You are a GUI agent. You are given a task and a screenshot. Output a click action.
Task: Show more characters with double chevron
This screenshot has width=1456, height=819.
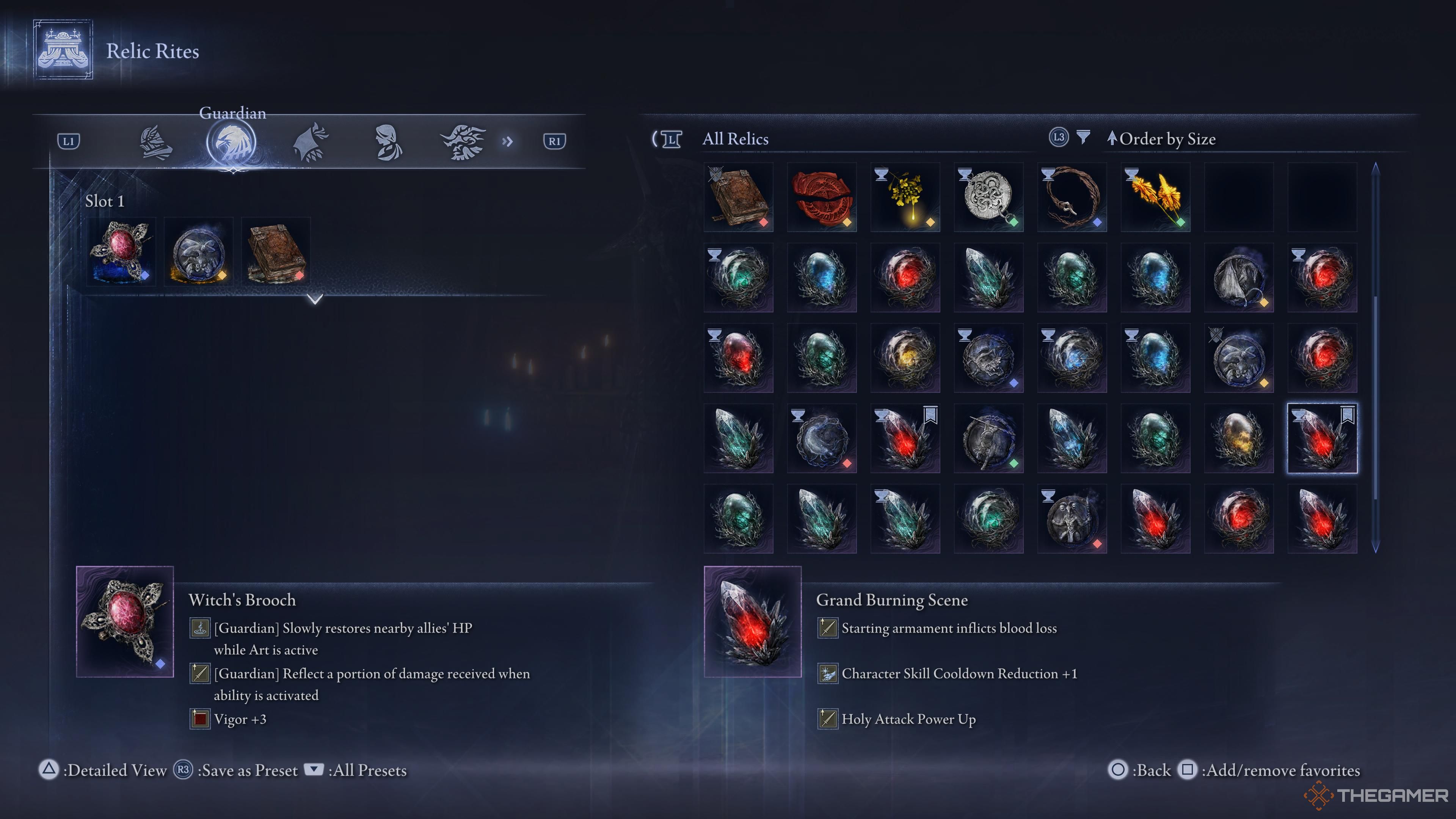[507, 141]
